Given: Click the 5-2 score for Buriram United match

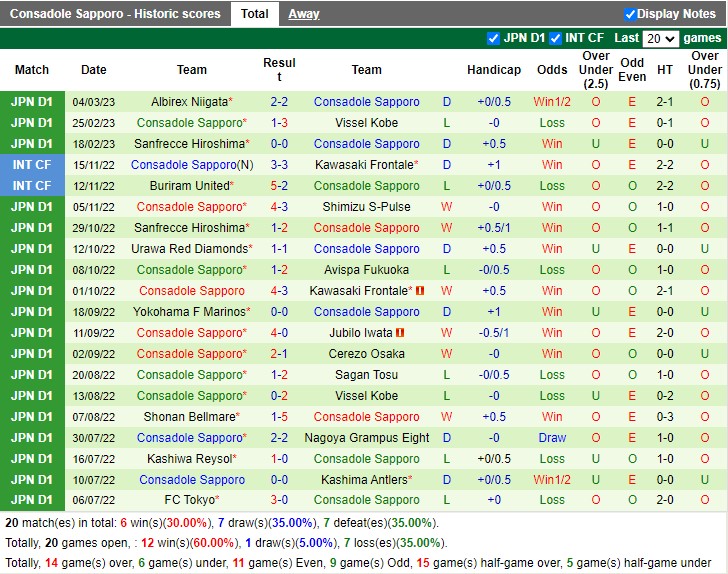Looking at the screenshot, I should coord(279,186).
